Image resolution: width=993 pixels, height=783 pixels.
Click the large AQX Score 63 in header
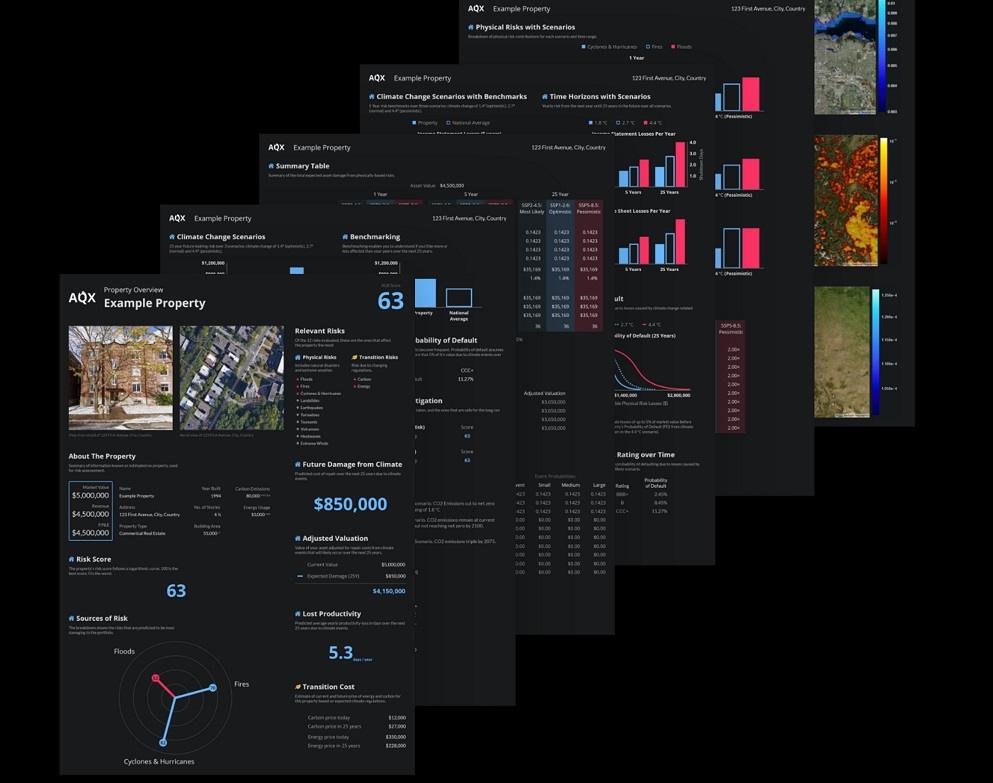pos(390,301)
